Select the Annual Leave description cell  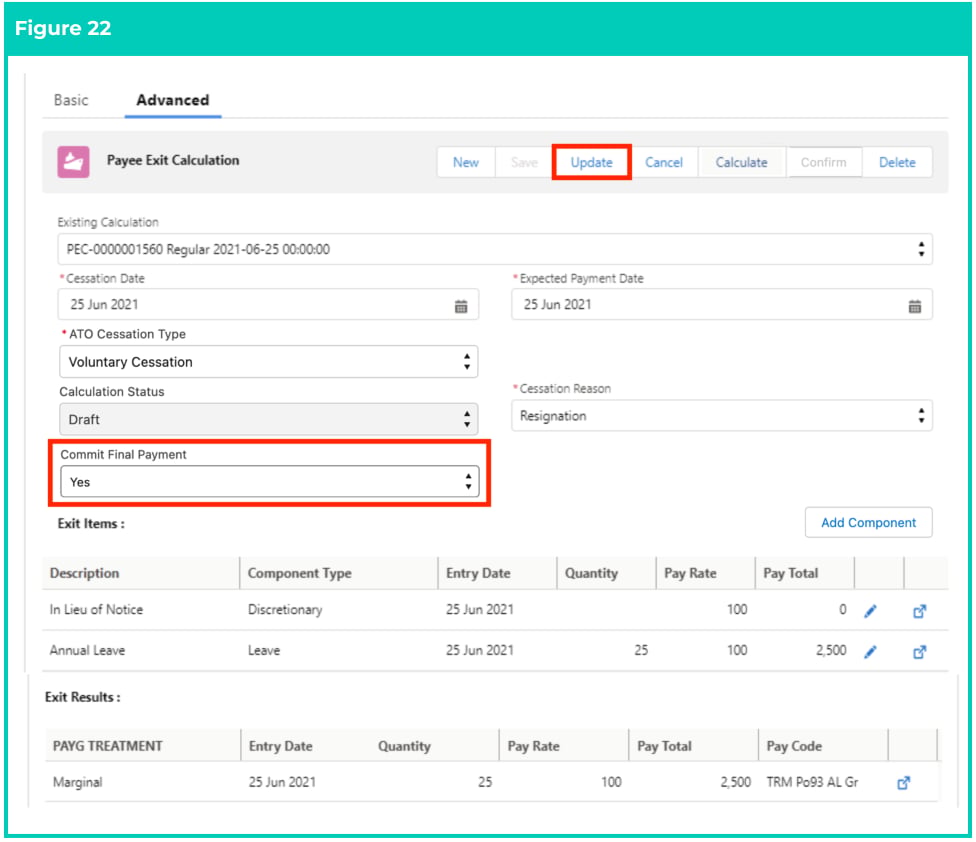[87, 650]
